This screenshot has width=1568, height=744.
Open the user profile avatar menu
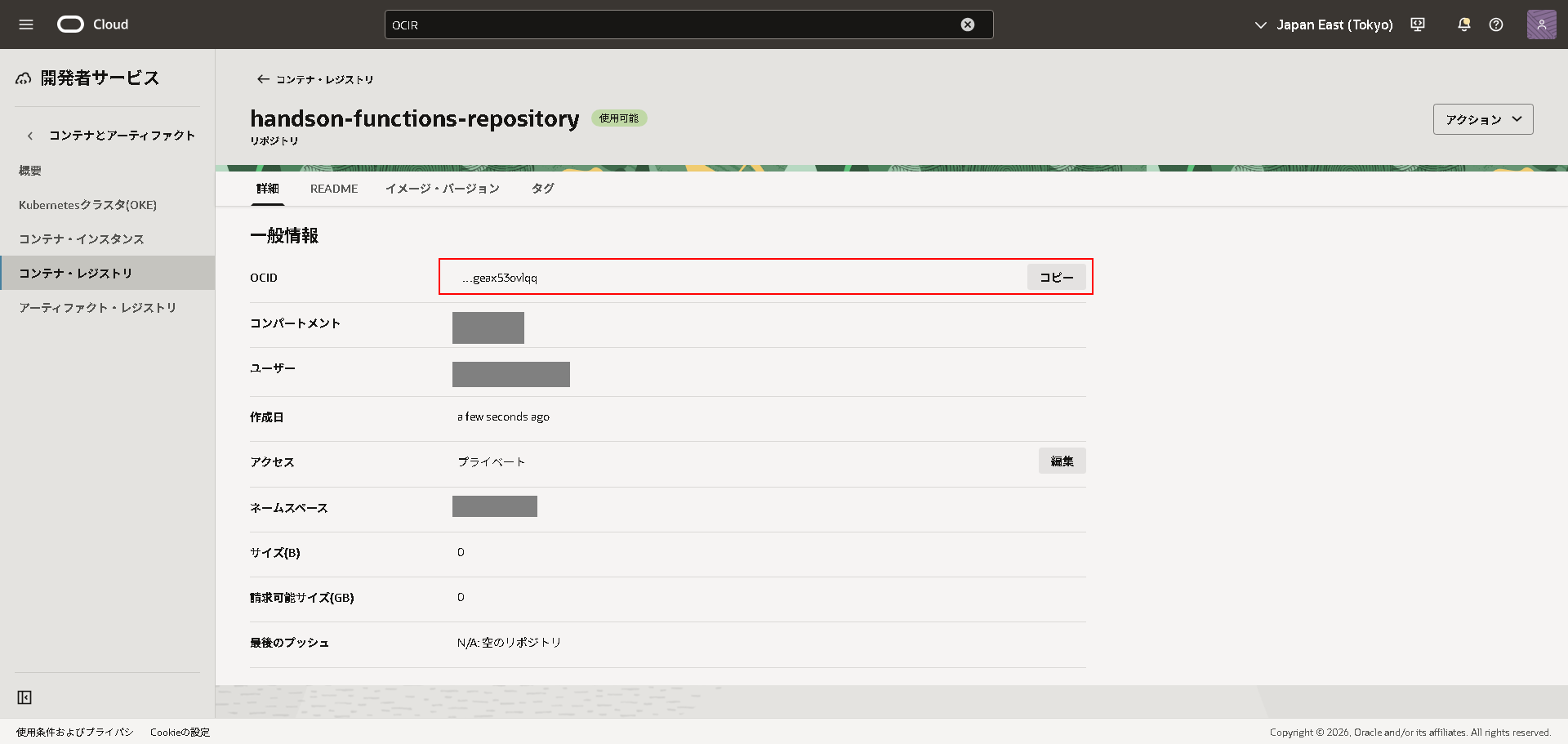click(1542, 25)
